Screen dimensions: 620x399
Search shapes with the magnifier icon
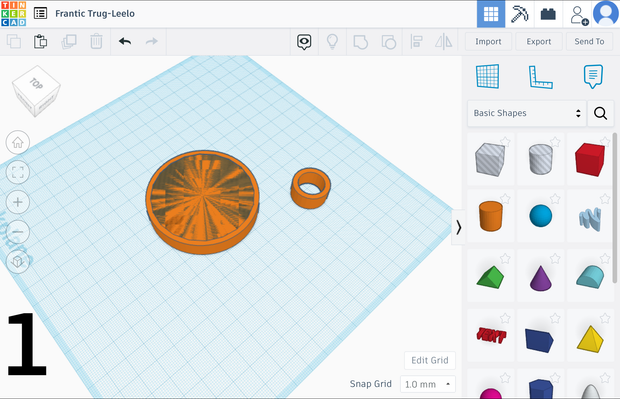click(x=600, y=113)
